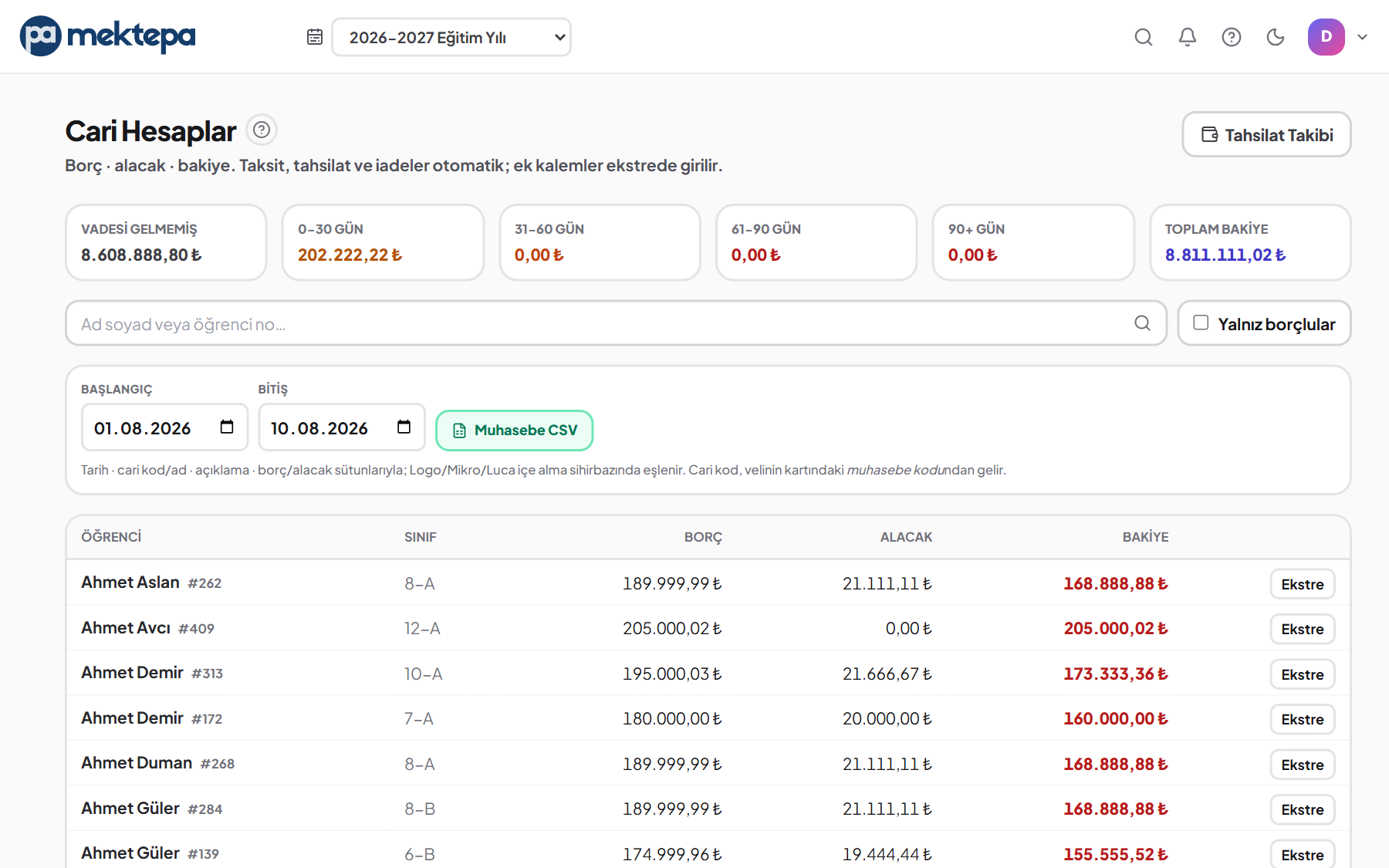1389x868 pixels.
Task: Click the D user avatar
Action: click(1326, 37)
